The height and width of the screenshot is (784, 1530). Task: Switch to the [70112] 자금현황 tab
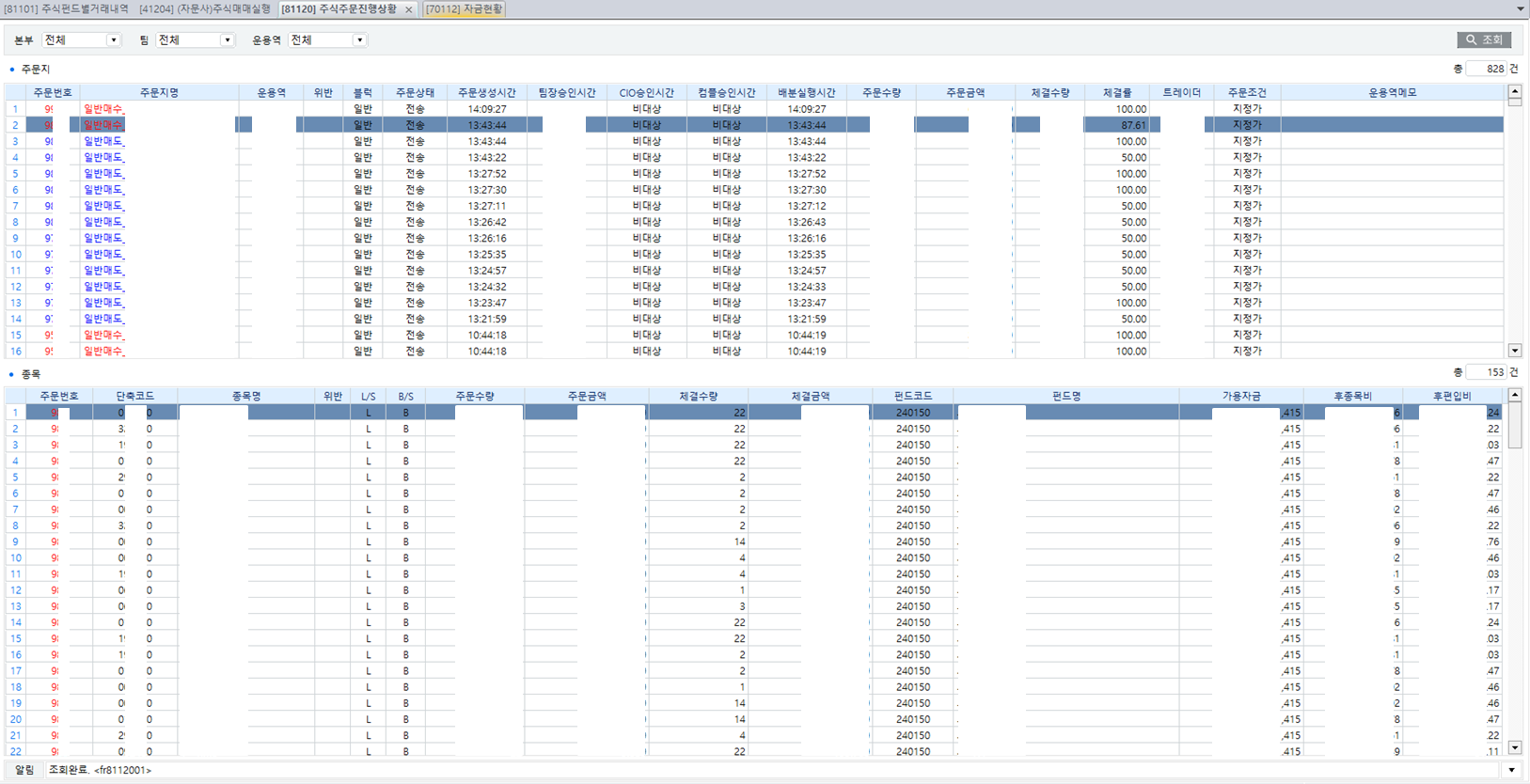coord(465,9)
